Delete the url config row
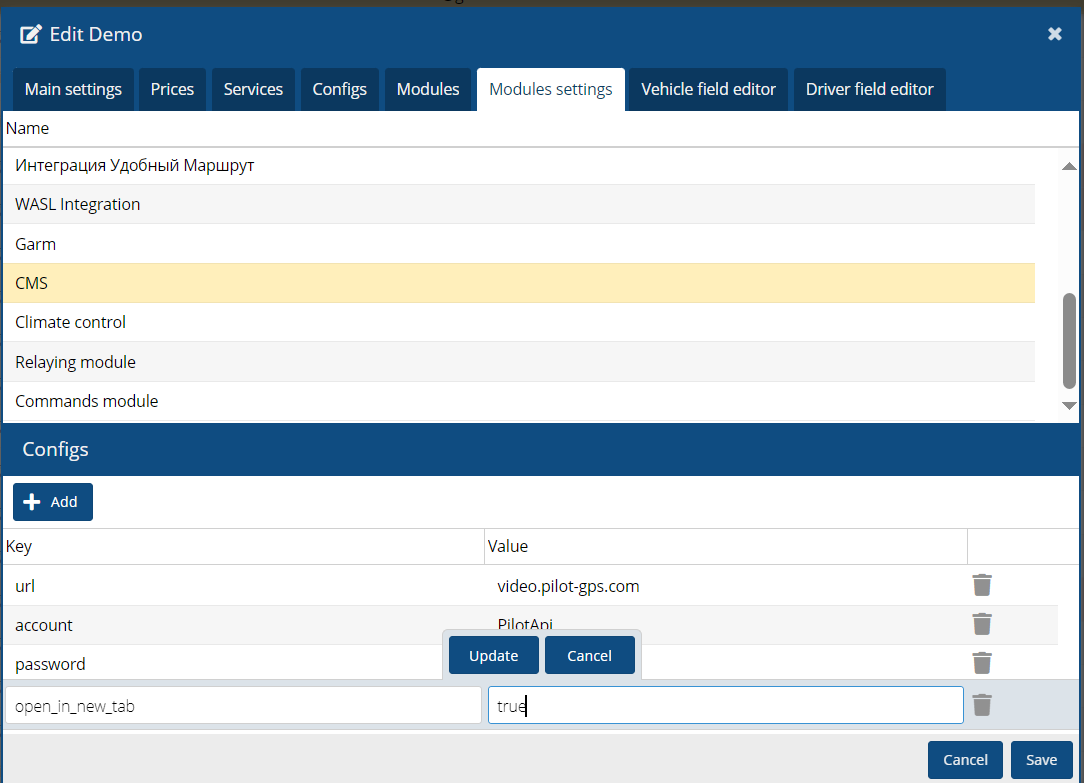Image resolution: width=1084 pixels, height=783 pixels. click(x=982, y=585)
